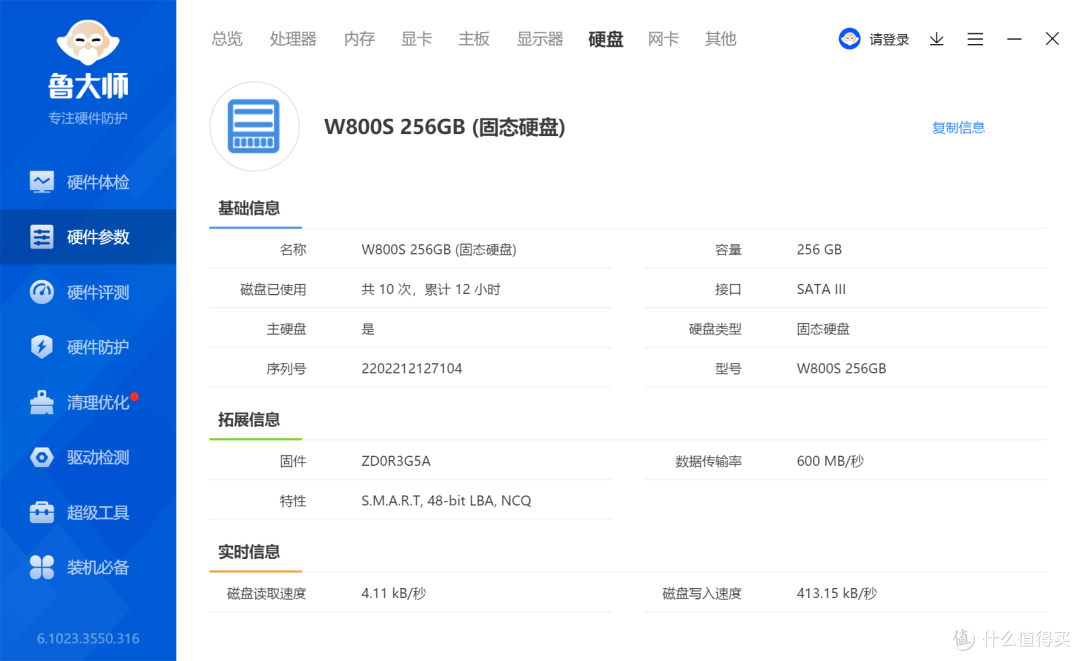Click the 序列号 label
This screenshot has height=661, width=1080.
point(287,368)
